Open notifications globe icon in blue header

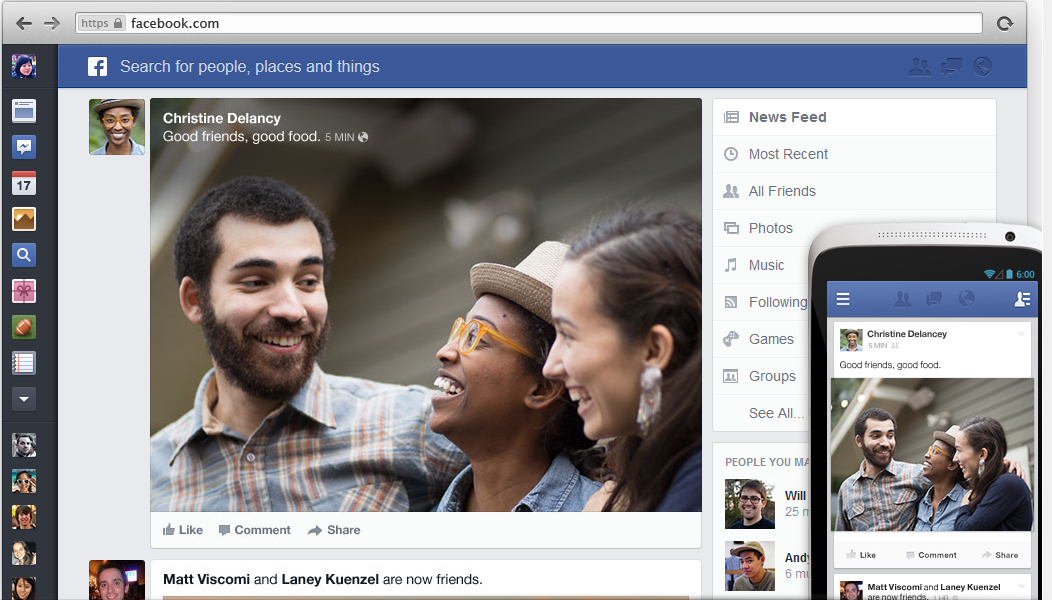tap(982, 66)
